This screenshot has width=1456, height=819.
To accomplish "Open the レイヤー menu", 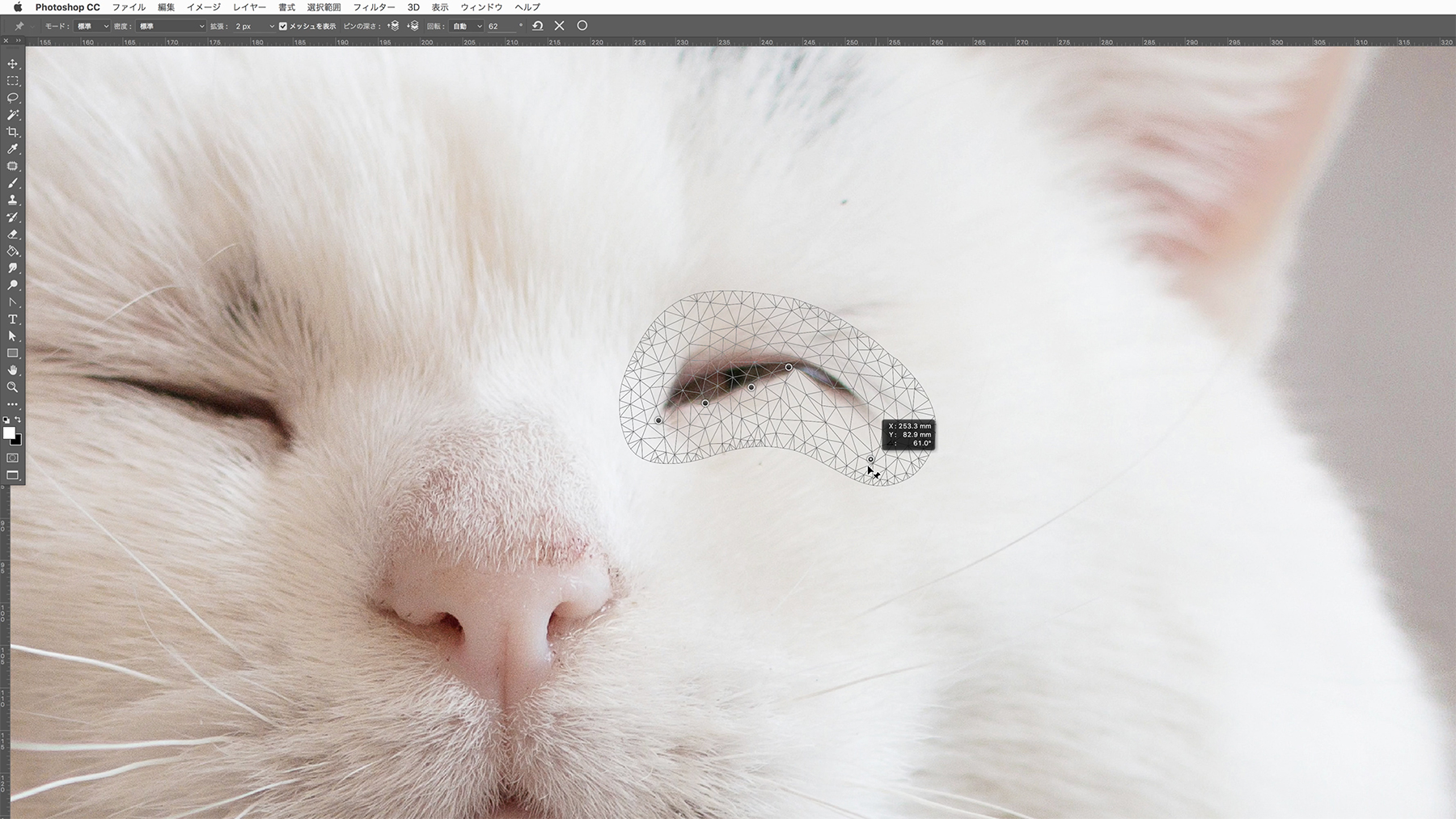I will pyautogui.click(x=249, y=7).
